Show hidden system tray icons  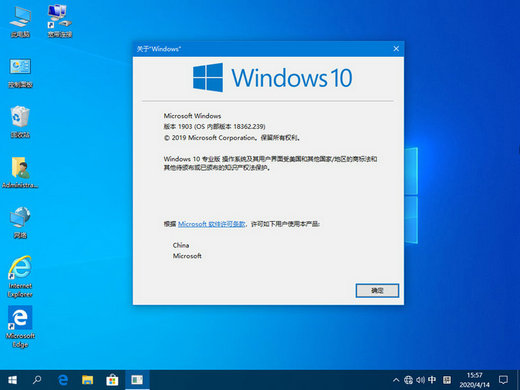click(396, 380)
